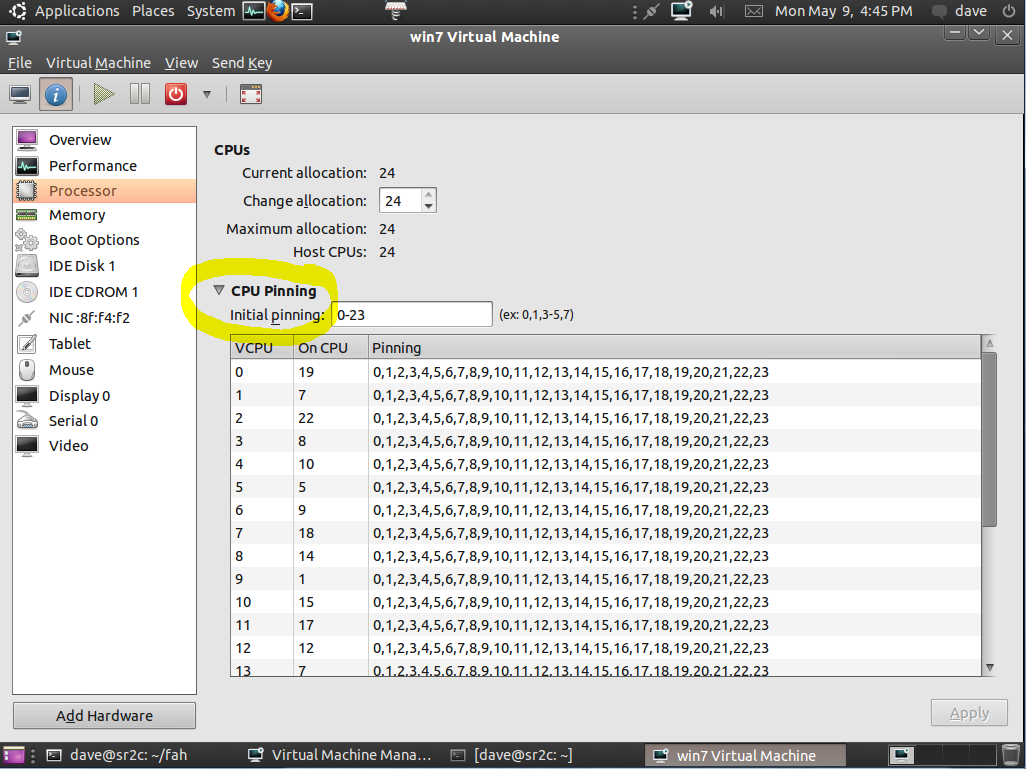
Task: Select Display 0 device
Action: 104,395
